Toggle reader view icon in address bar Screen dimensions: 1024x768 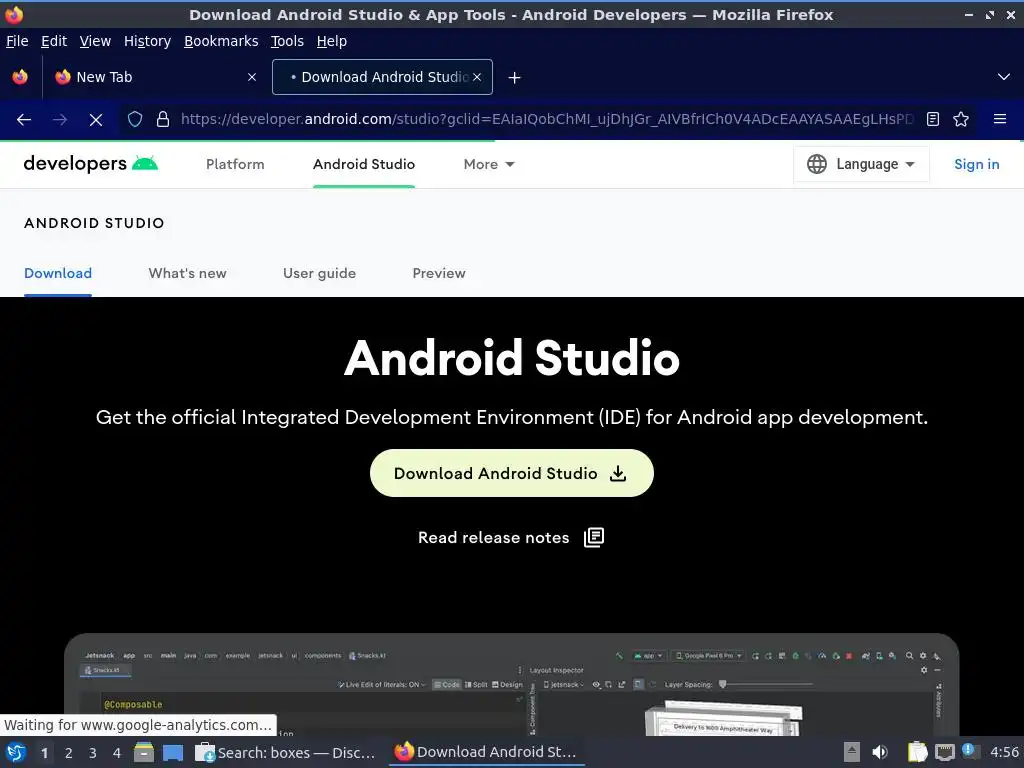pos(933,120)
